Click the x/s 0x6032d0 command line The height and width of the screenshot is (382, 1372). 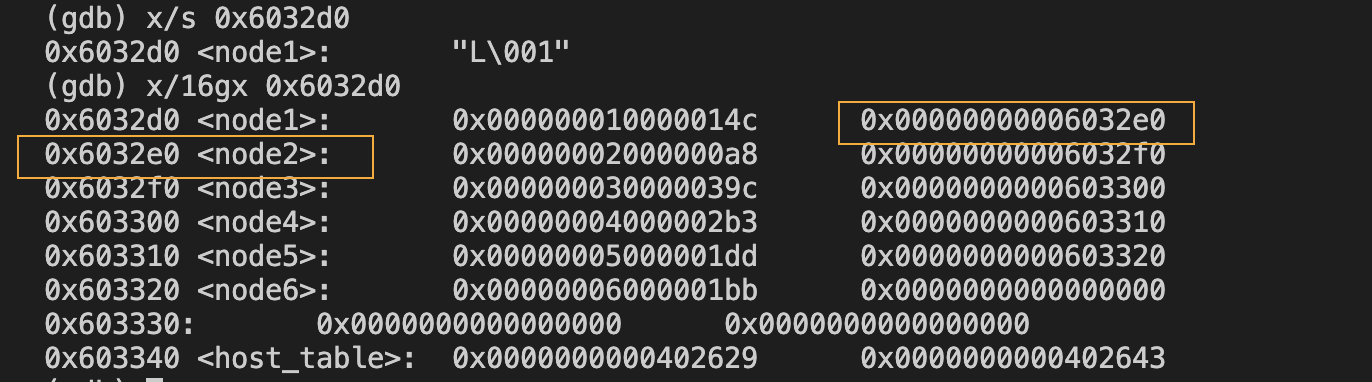click(x=196, y=18)
